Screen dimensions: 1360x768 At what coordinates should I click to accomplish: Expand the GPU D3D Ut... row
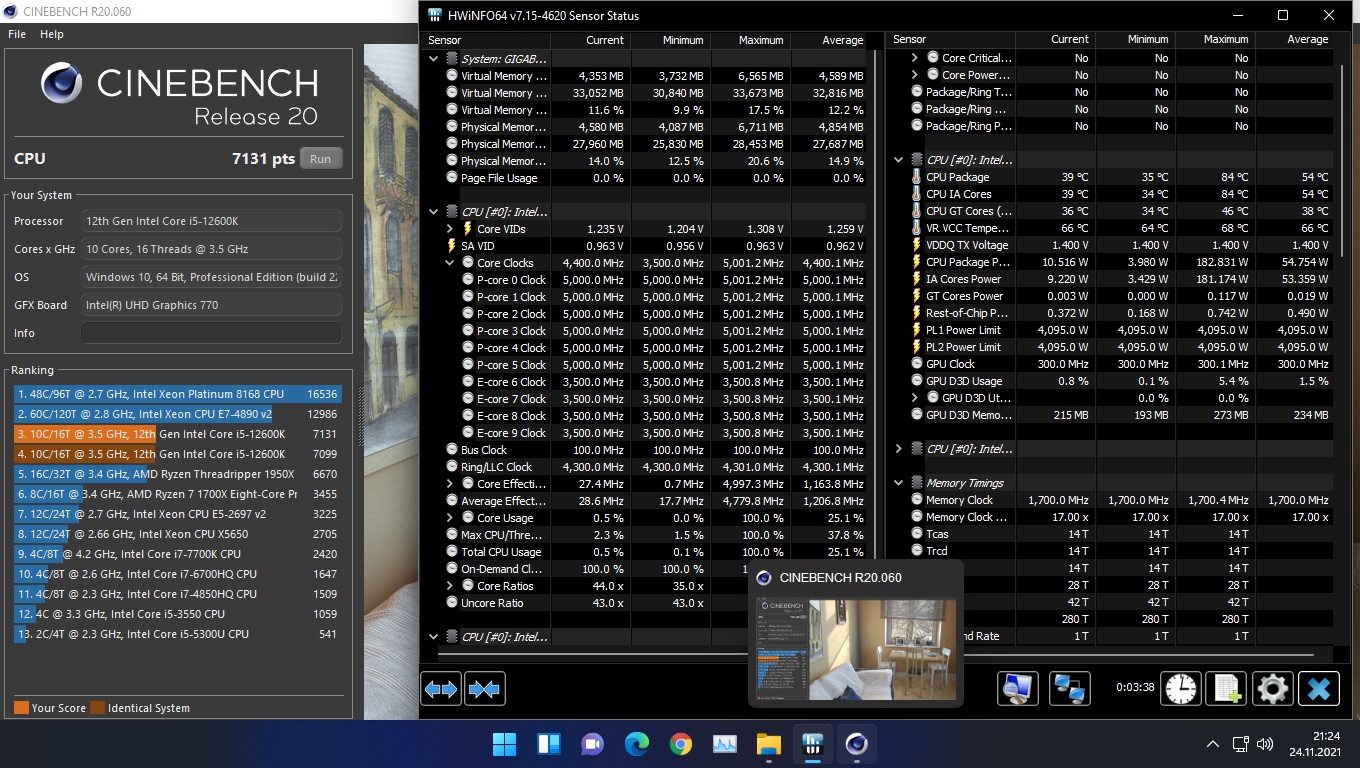pos(915,398)
